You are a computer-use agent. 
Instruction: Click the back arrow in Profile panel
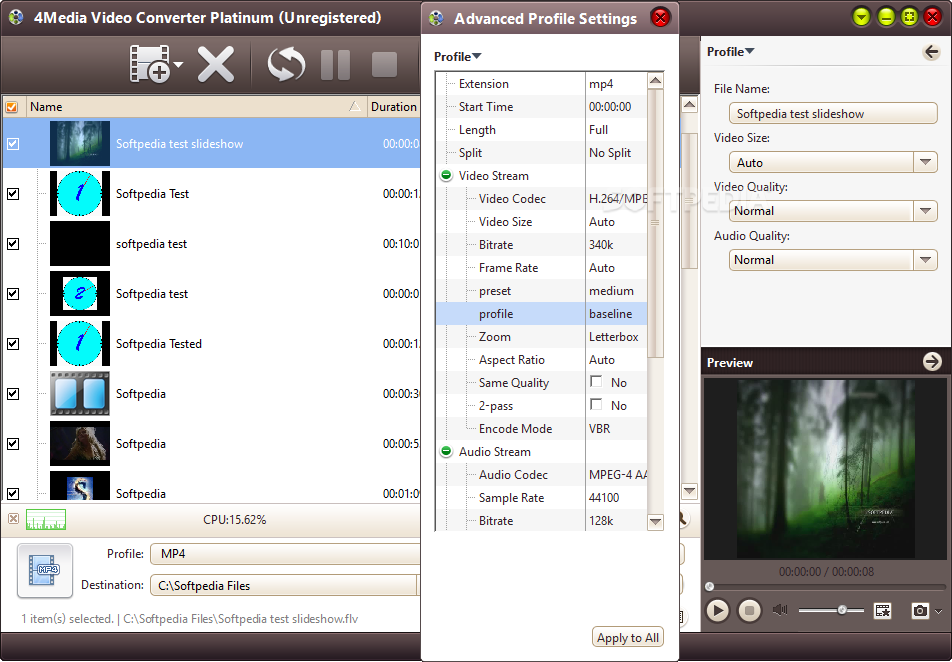coord(931,52)
